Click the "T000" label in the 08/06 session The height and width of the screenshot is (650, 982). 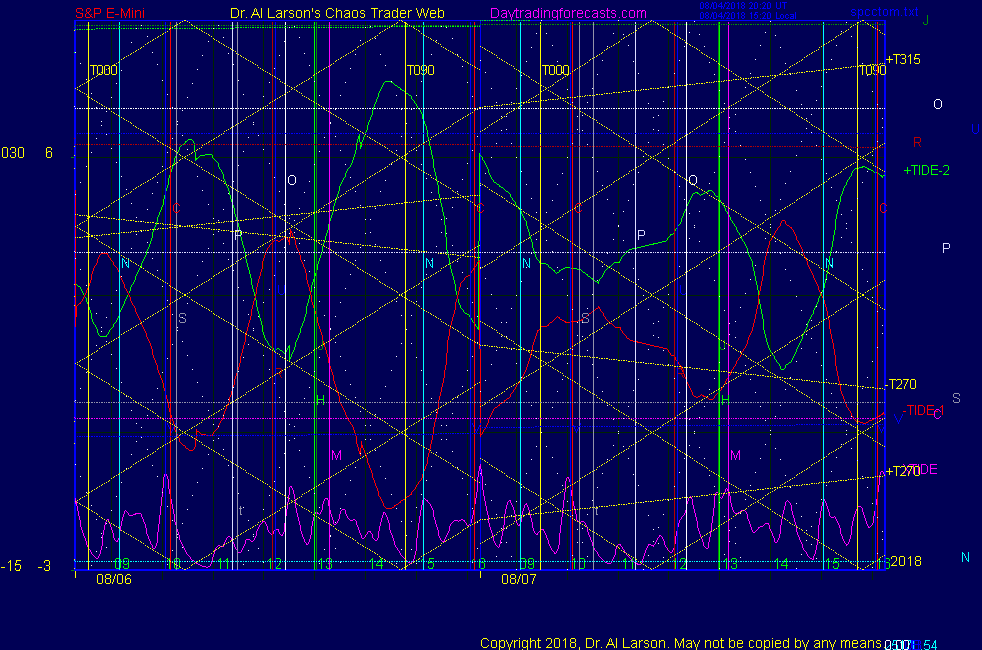pos(104,70)
